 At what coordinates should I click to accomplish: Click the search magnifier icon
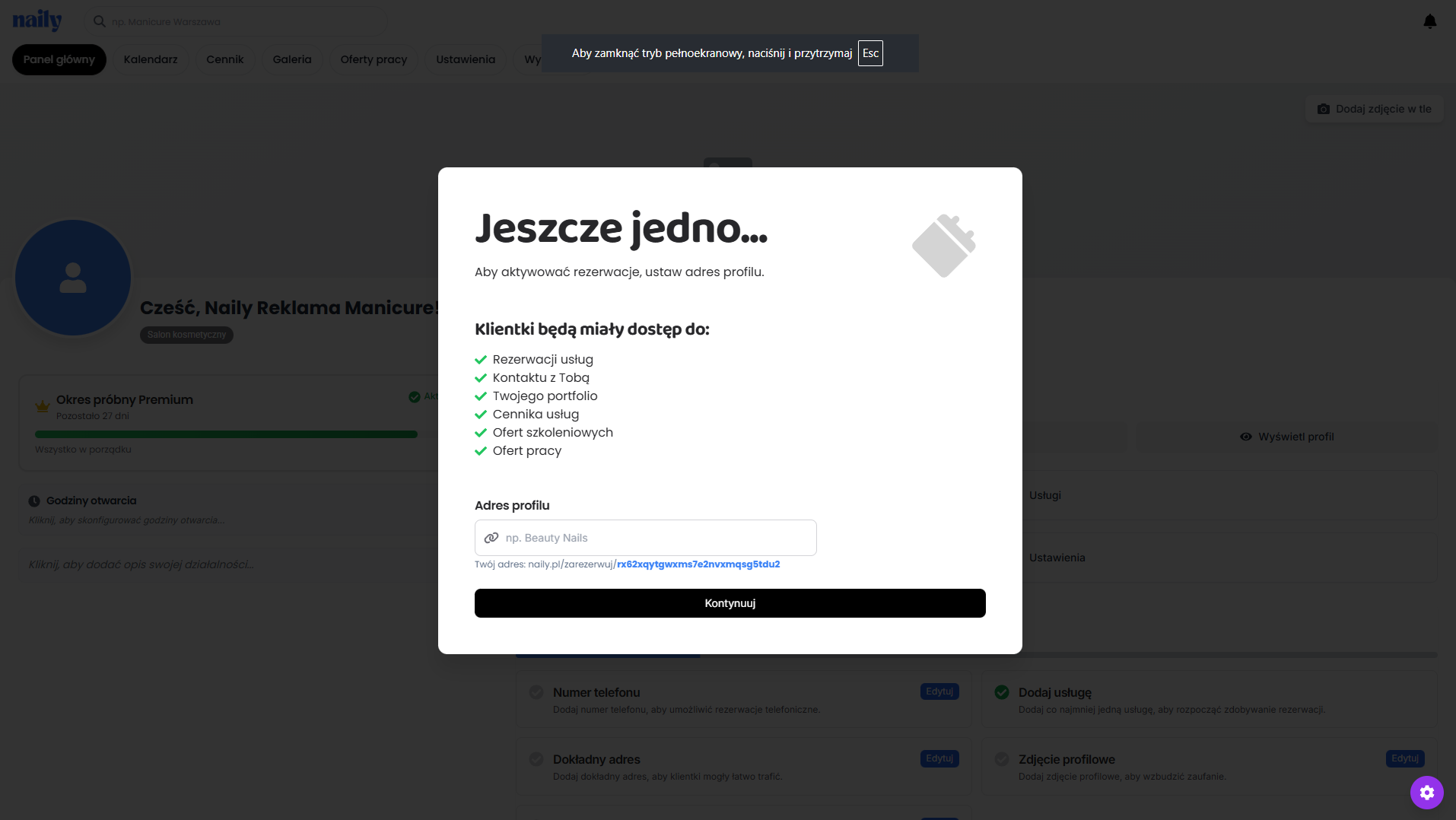[99, 21]
